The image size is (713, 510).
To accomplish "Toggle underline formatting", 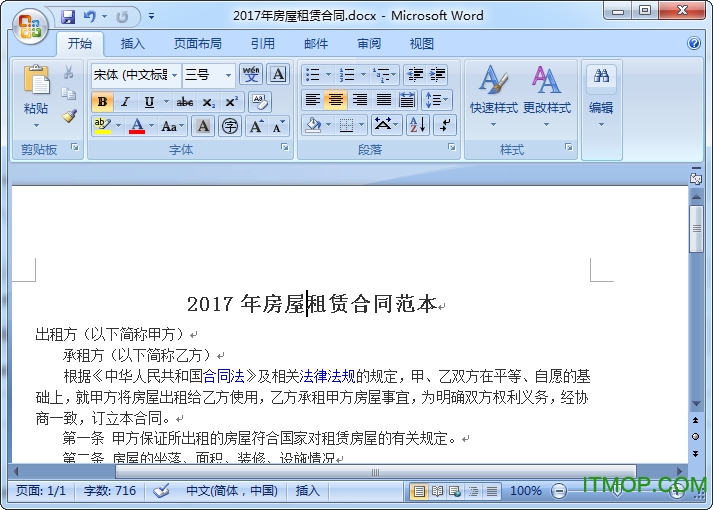I will click(149, 102).
